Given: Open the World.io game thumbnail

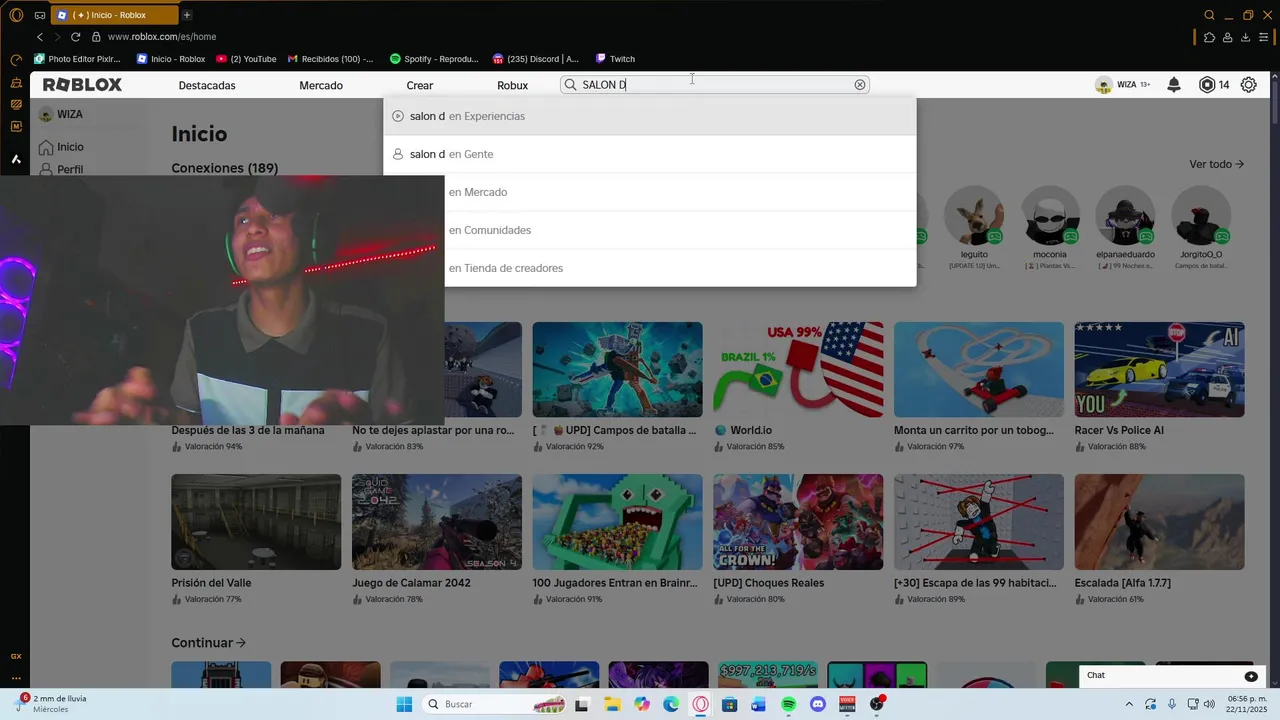Looking at the screenshot, I should pos(798,369).
